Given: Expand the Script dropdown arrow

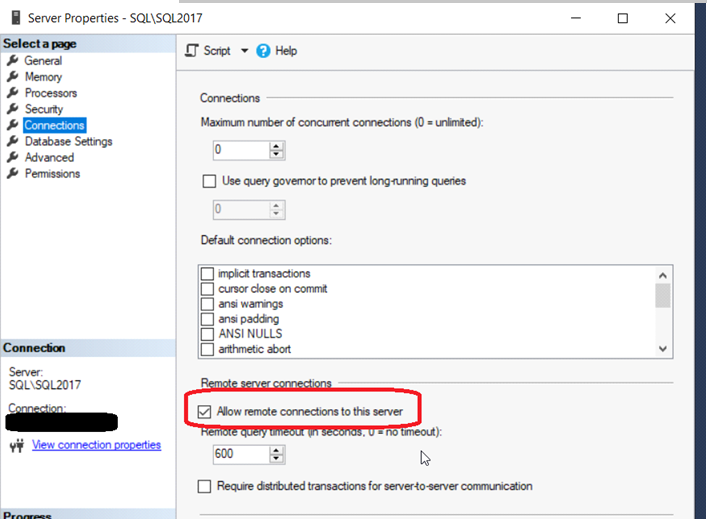Looking at the screenshot, I should [244, 51].
